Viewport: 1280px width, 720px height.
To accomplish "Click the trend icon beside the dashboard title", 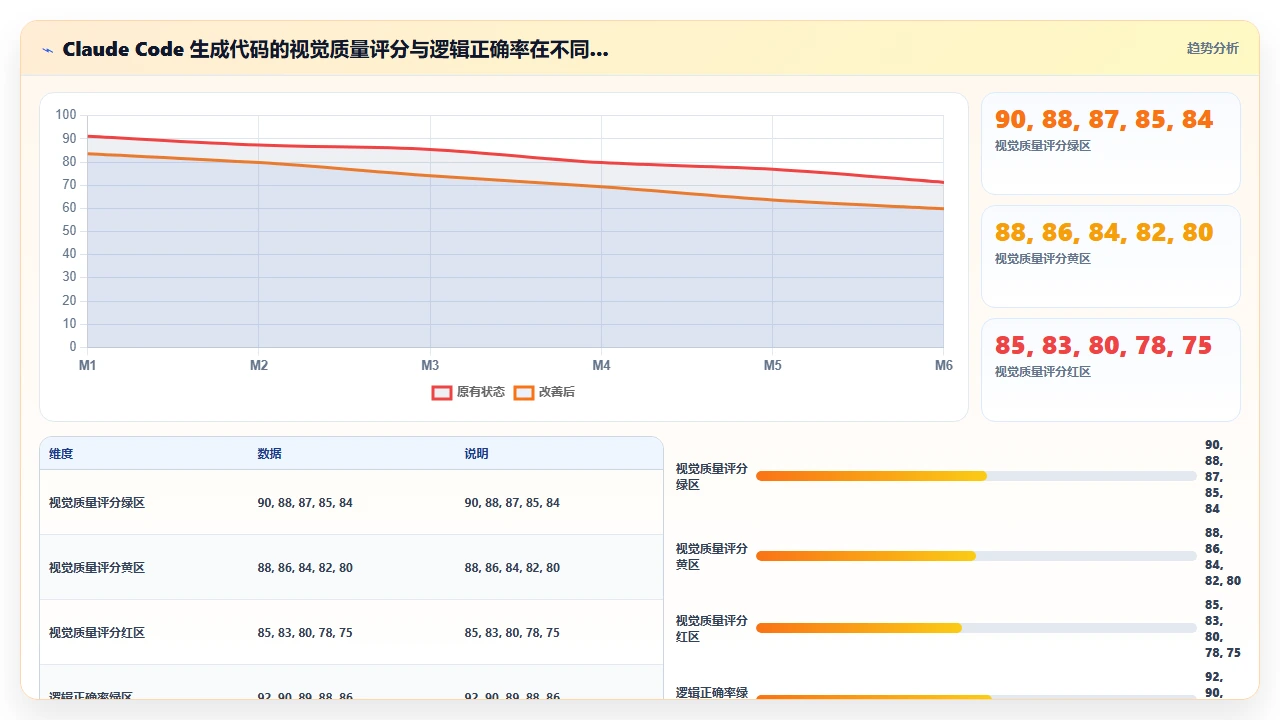I will [48, 50].
